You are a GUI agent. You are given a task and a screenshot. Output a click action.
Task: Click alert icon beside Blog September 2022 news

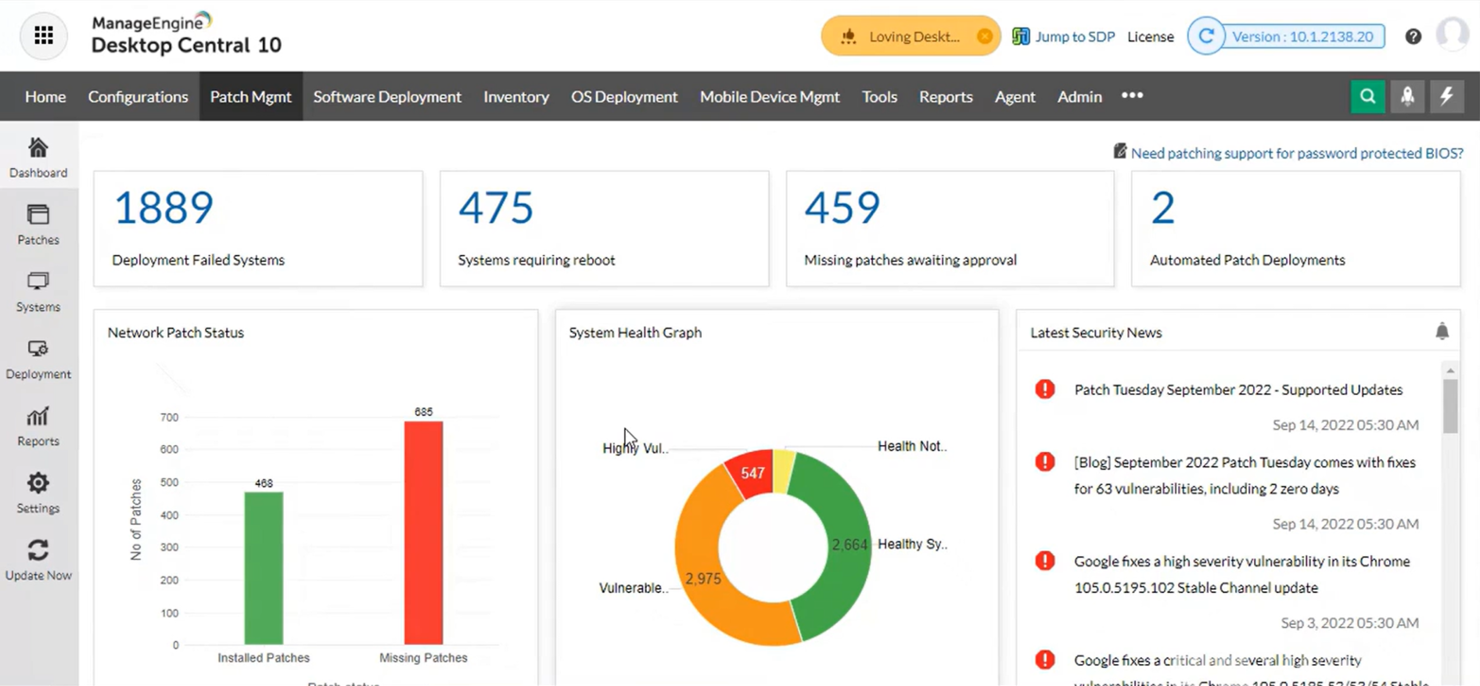coord(1045,462)
